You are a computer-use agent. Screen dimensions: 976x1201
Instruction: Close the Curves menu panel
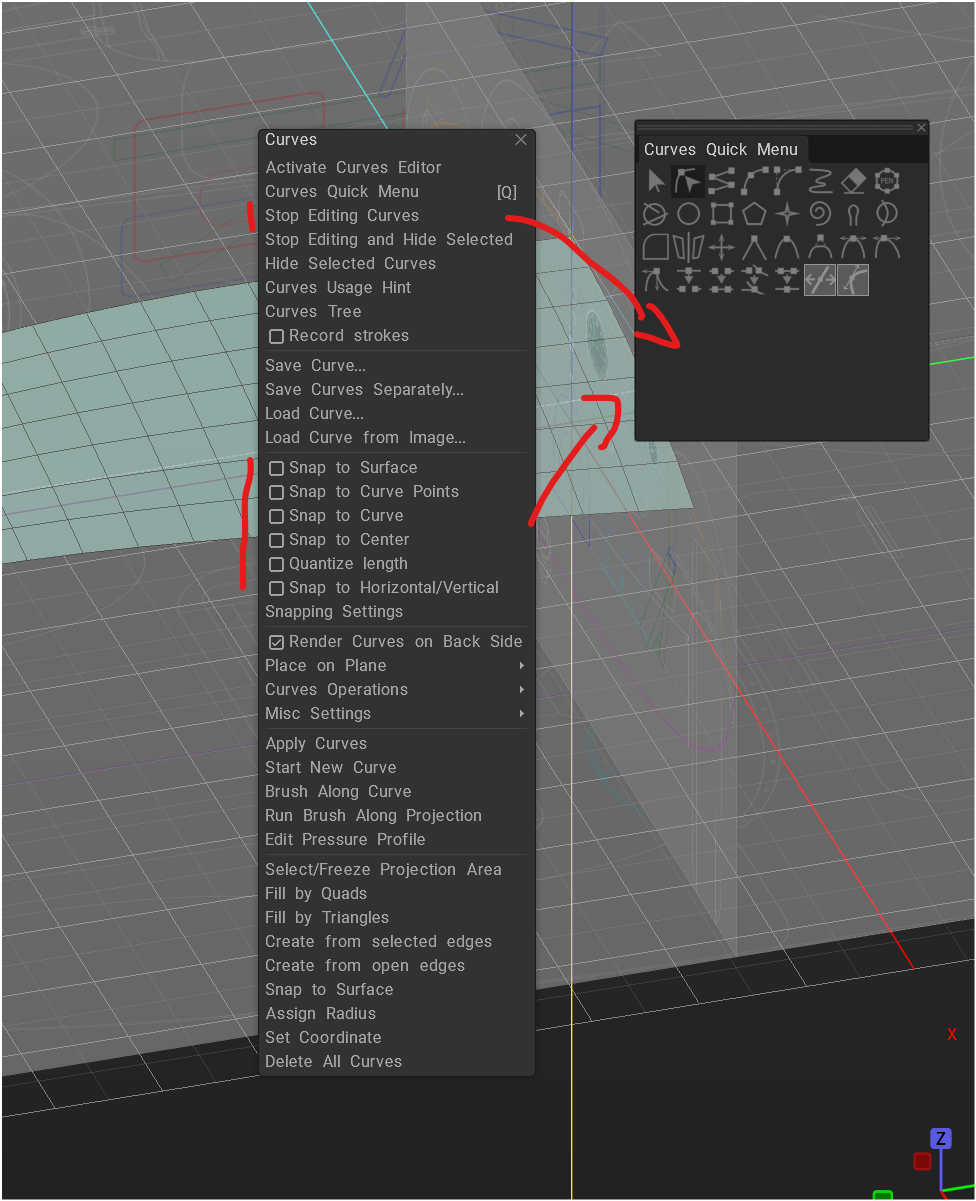tap(521, 140)
